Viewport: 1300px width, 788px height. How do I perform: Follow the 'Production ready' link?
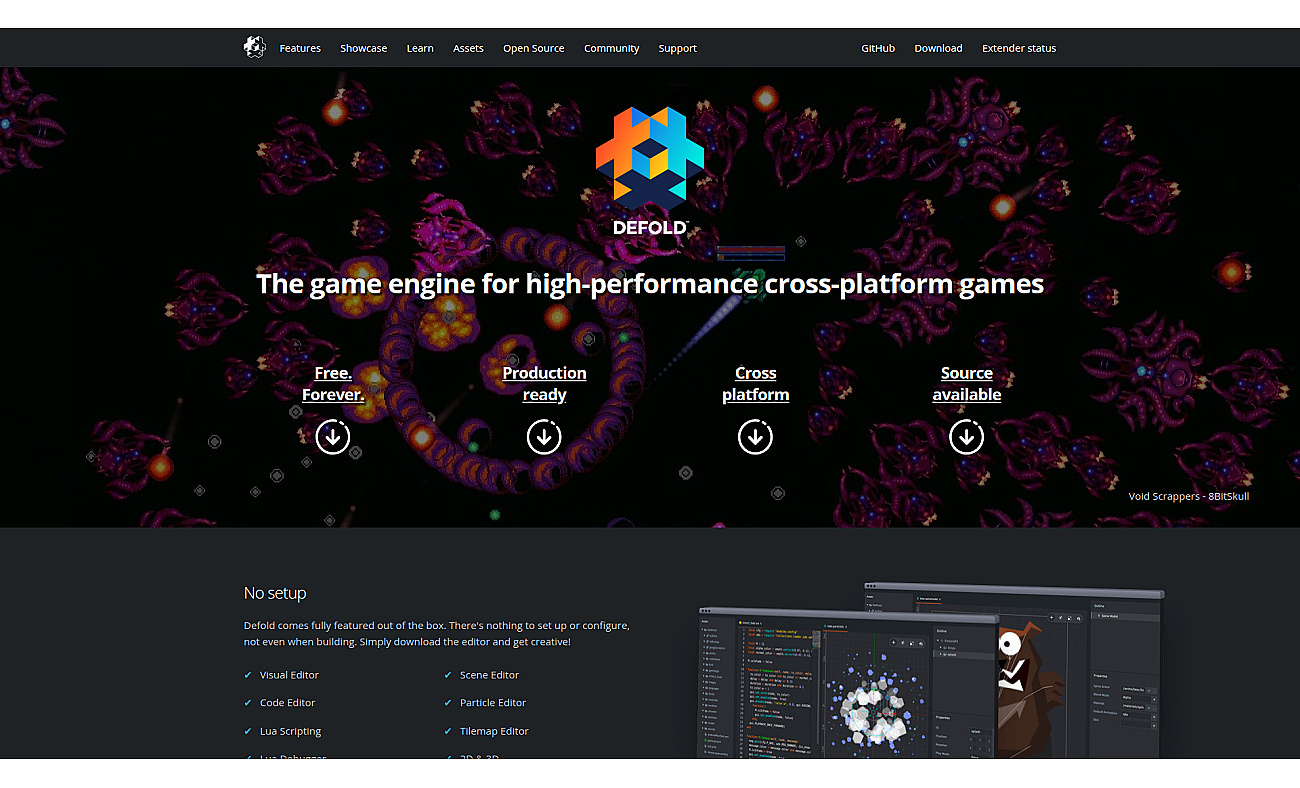(x=544, y=384)
